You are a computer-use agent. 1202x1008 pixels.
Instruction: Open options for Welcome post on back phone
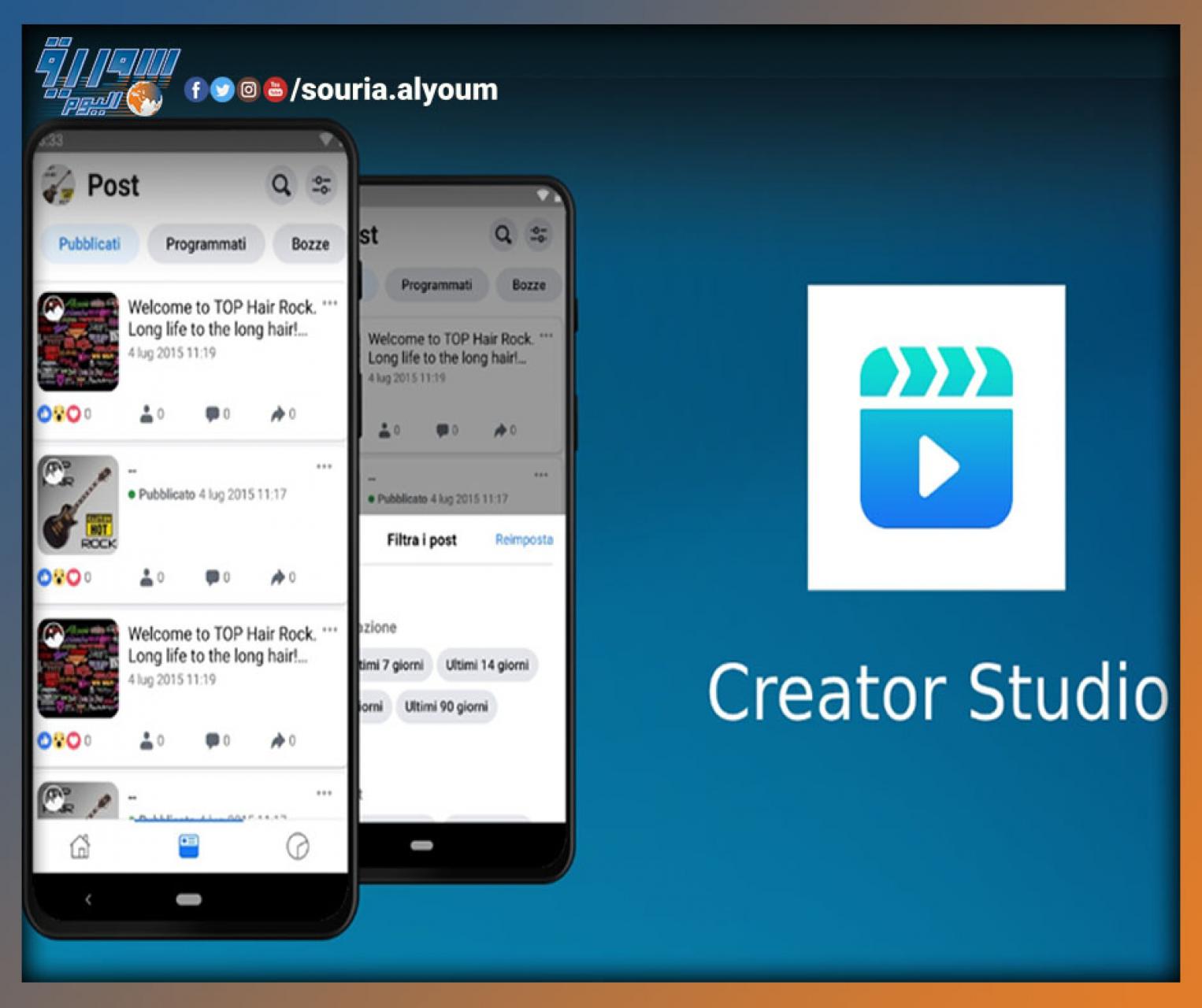tap(547, 335)
